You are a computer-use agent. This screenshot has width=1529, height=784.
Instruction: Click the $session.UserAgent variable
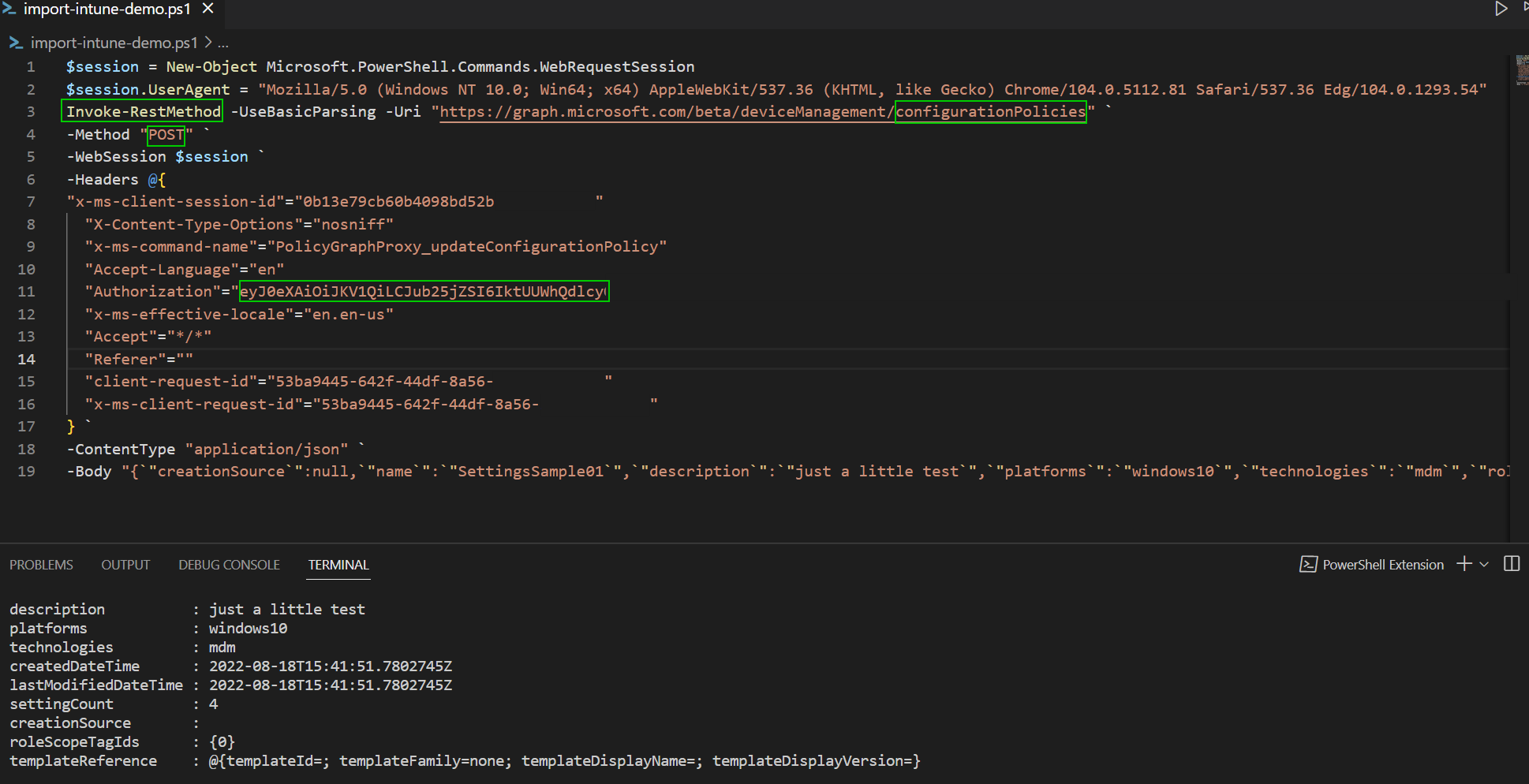click(x=148, y=90)
